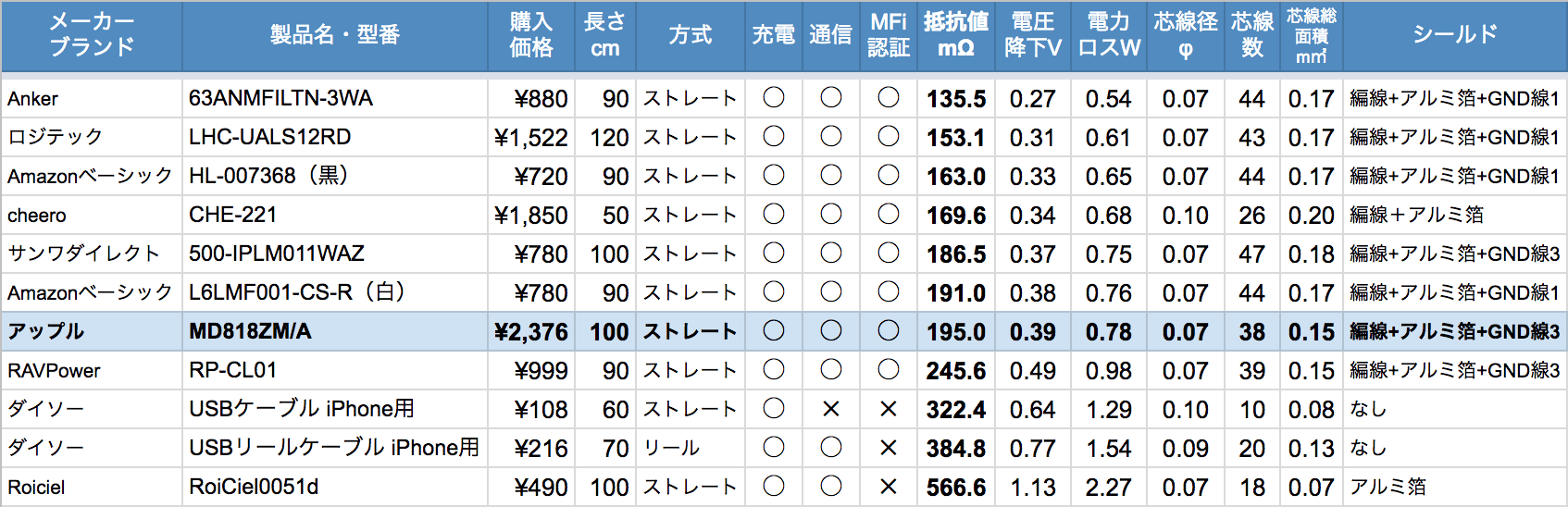Click the 充電 column header

(x=774, y=35)
